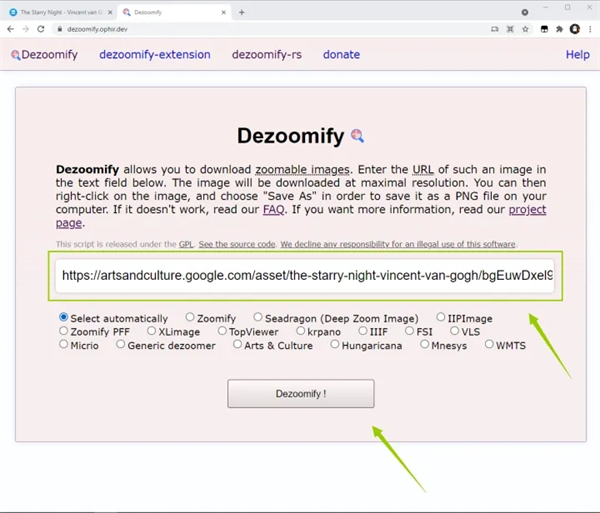Select the krpano radio option
Screen dimensions: 600x513
coord(301,331)
